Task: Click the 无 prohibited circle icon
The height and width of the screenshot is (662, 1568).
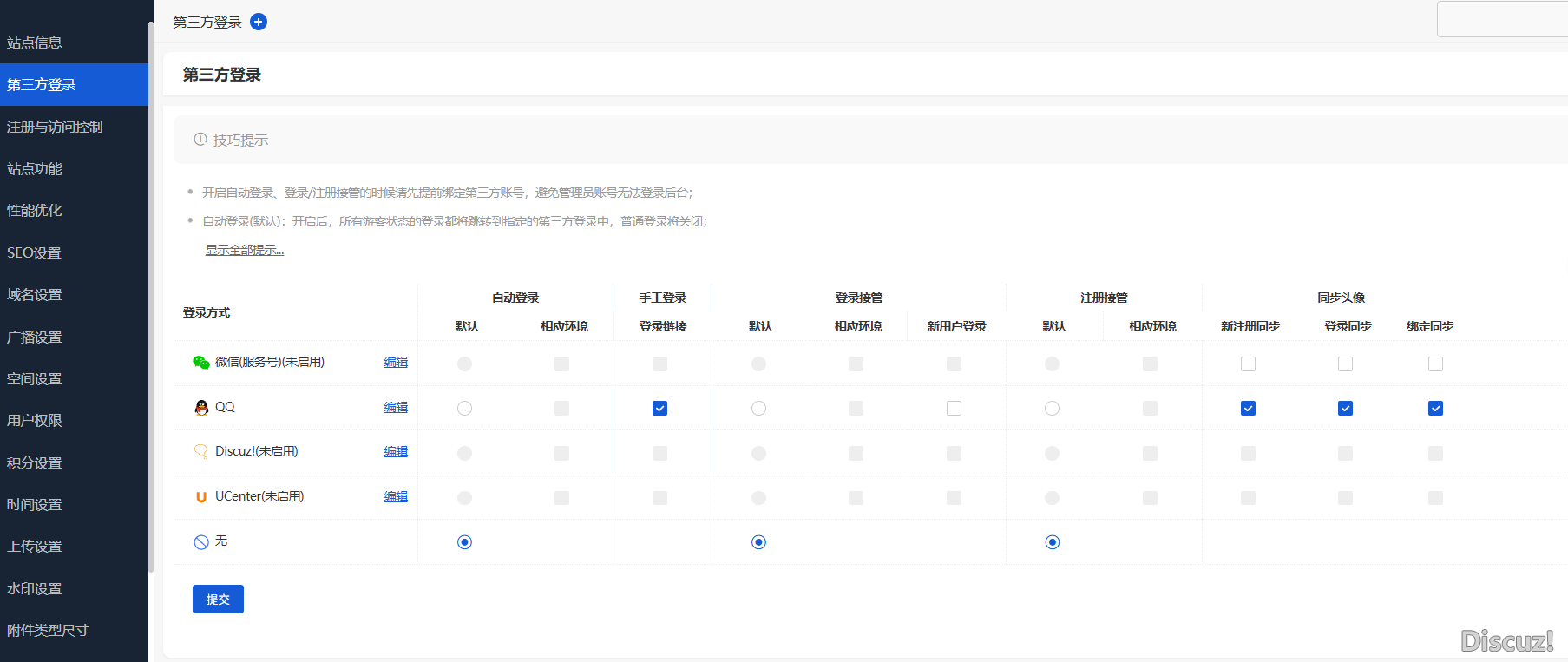Action: [201, 542]
